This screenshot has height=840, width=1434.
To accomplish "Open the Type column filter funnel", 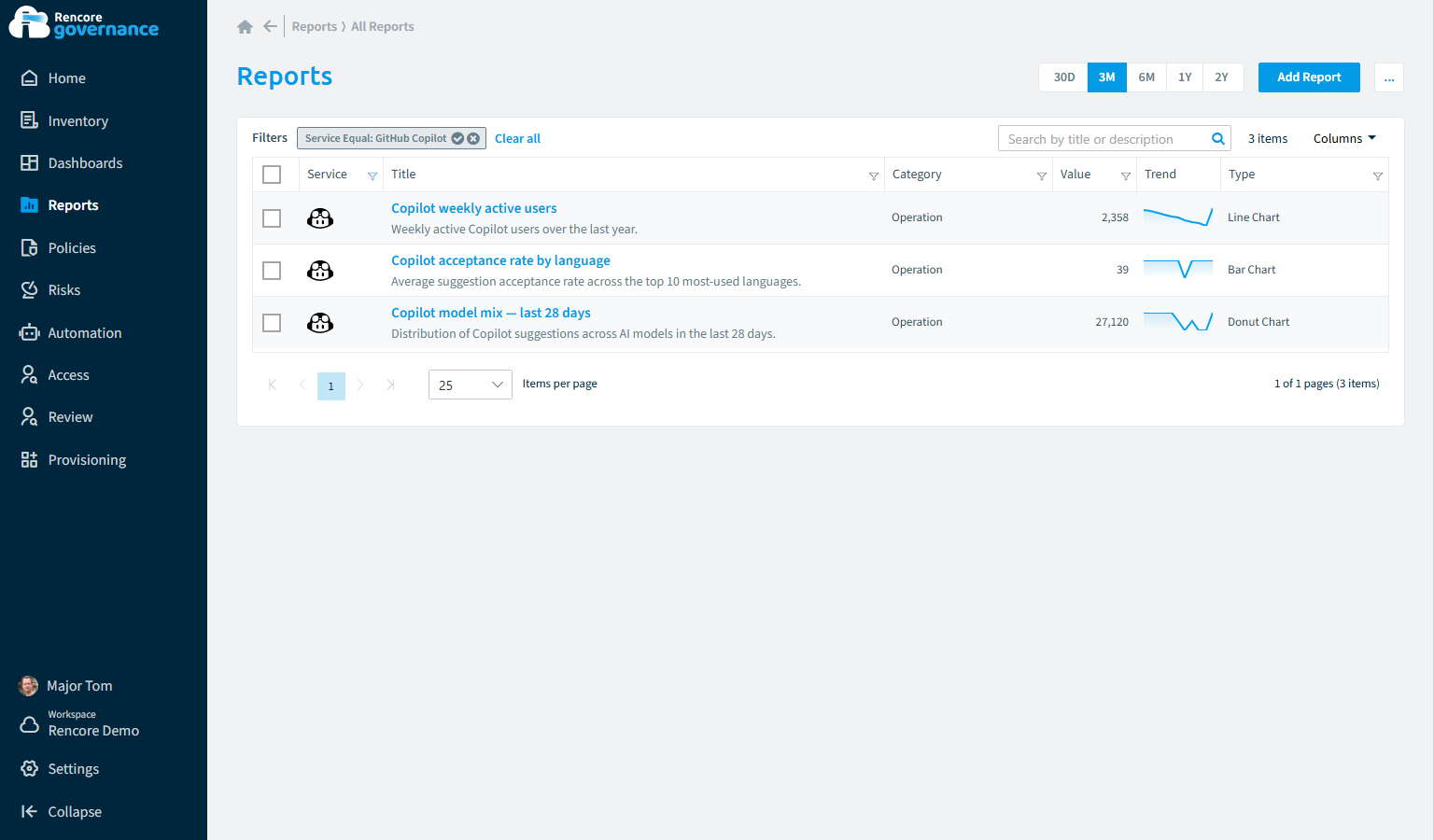I will (1378, 175).
